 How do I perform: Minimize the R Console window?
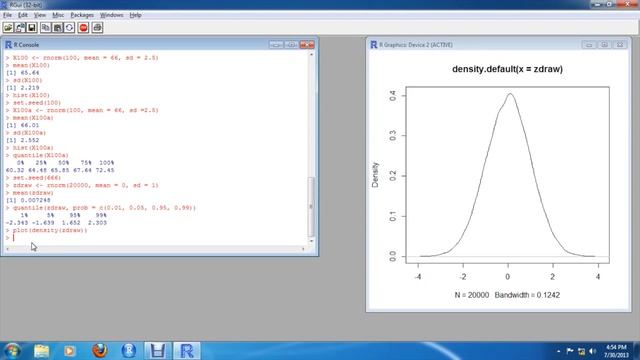coord(276,44)
